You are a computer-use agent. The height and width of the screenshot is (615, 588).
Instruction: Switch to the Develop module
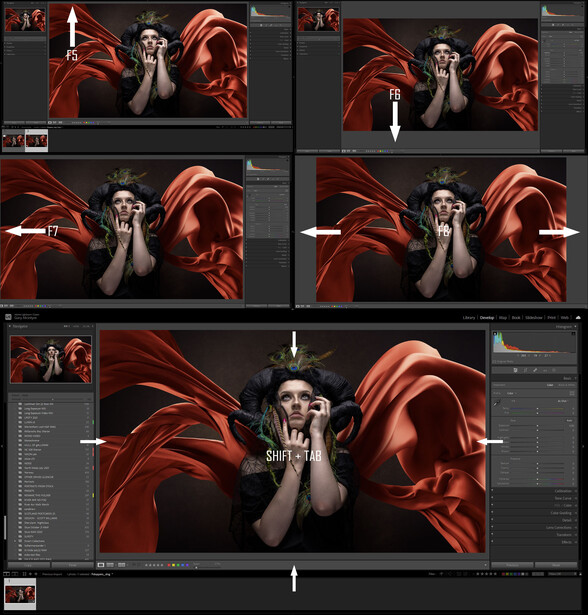pos(487,317)
